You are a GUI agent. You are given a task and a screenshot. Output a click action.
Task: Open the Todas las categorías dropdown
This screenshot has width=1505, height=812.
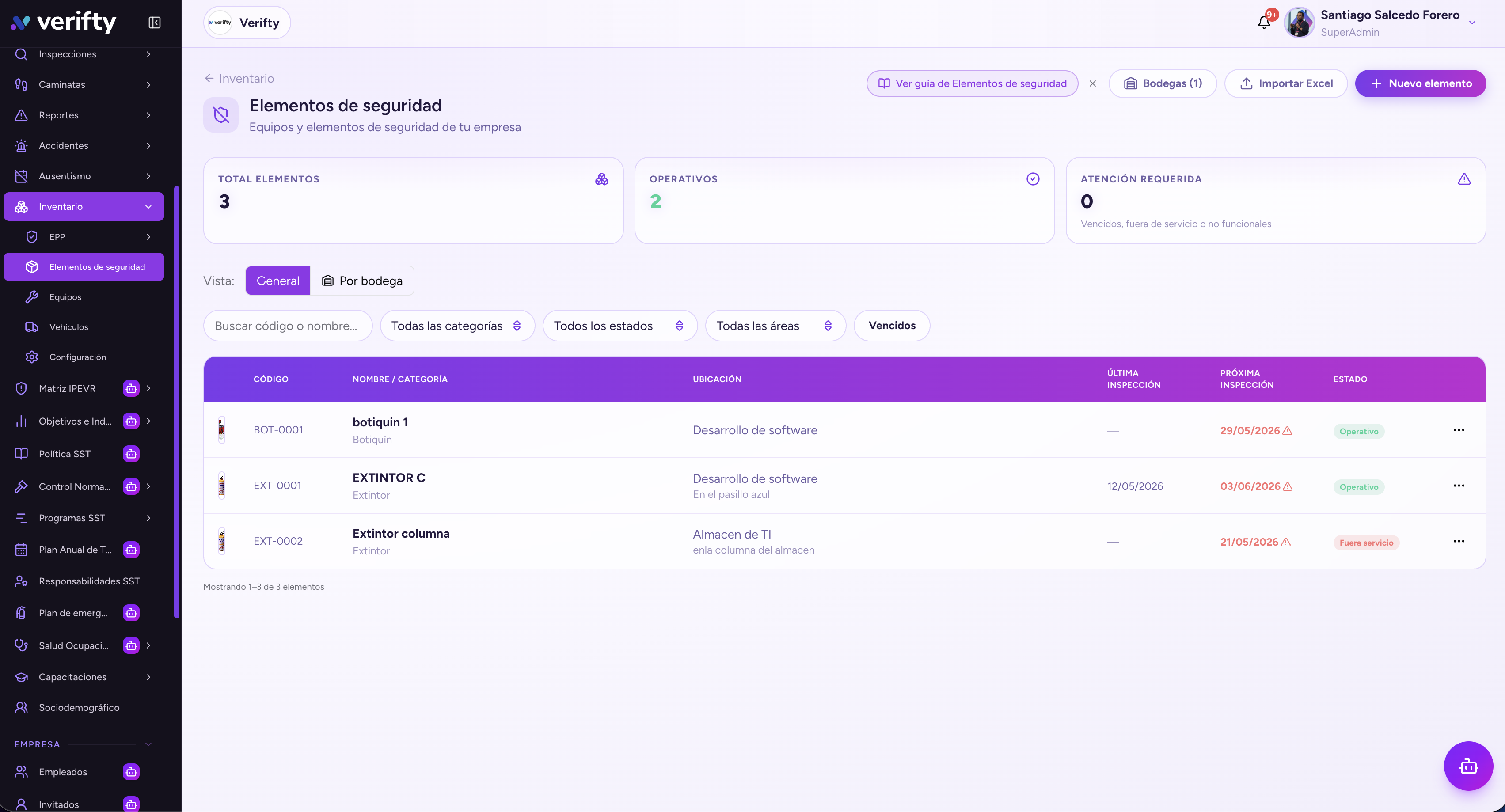coord(457,326)
